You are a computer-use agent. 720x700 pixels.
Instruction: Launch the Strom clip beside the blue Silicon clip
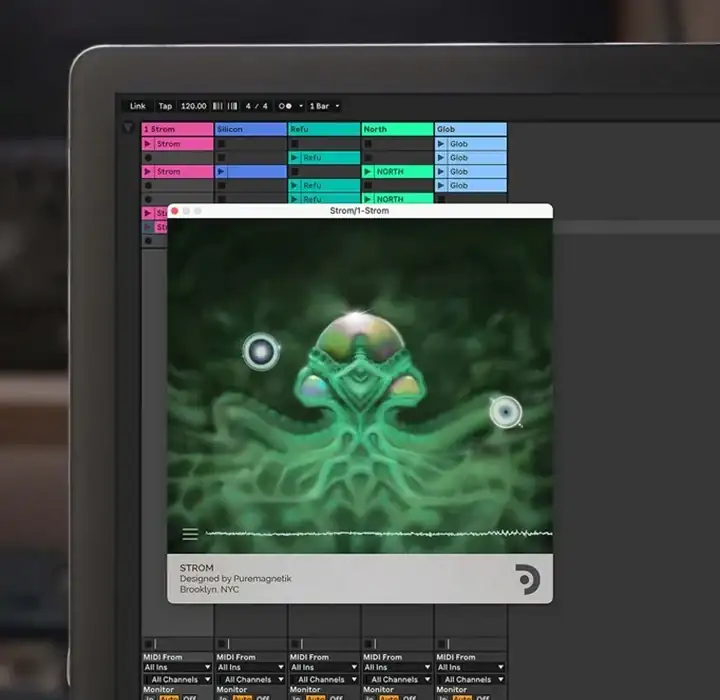point(148,172)
